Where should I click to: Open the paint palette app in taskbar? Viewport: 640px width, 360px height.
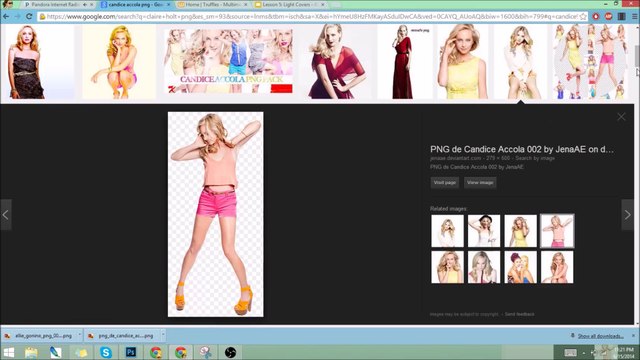pos(205,352)
